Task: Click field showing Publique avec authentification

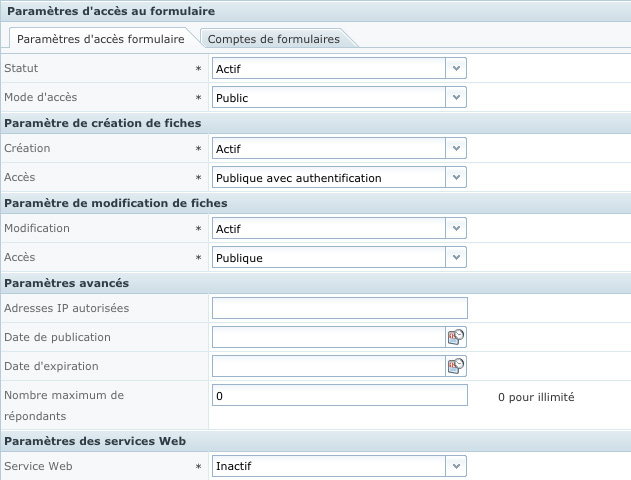Action: (x=328, y=178)
